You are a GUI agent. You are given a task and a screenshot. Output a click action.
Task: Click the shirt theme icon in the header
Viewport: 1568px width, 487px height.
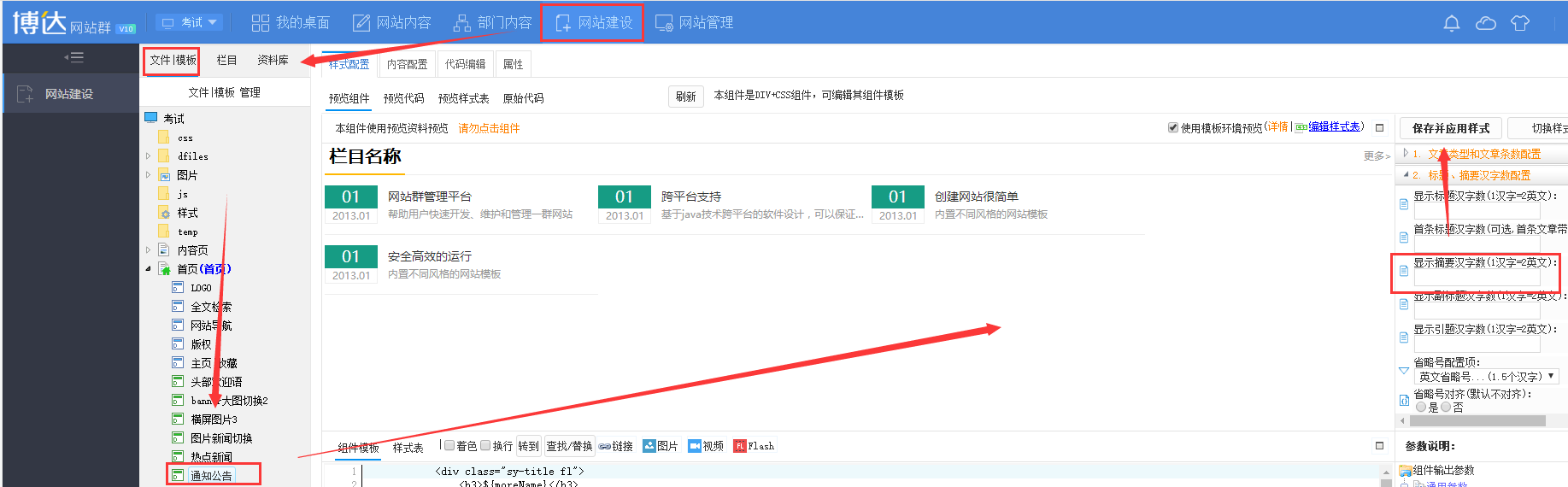[x=1520, y=23]
